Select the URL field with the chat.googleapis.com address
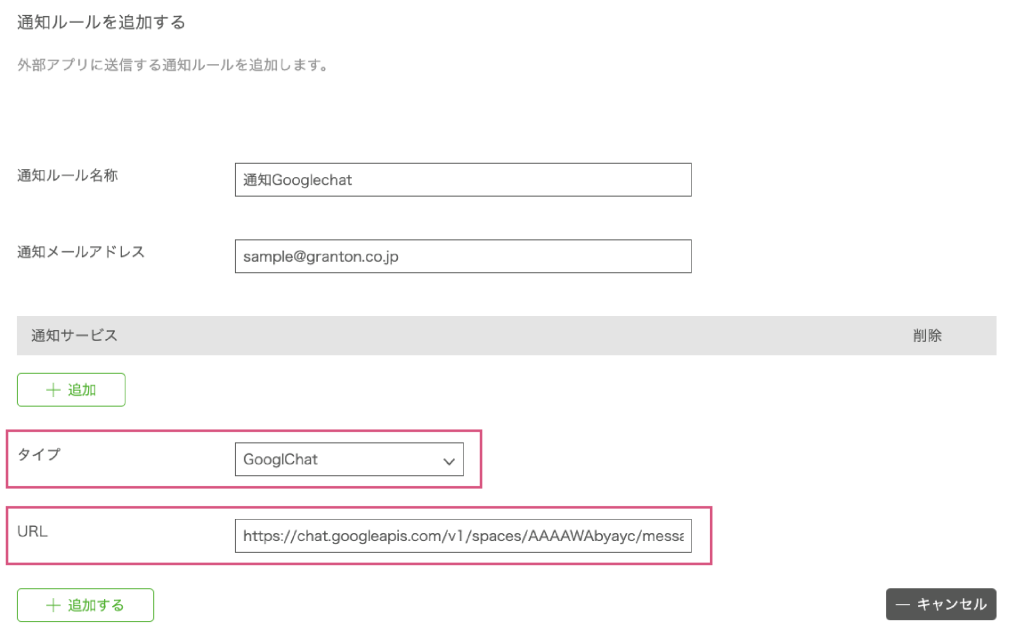Screen dimensions: 1024x639 462,536
